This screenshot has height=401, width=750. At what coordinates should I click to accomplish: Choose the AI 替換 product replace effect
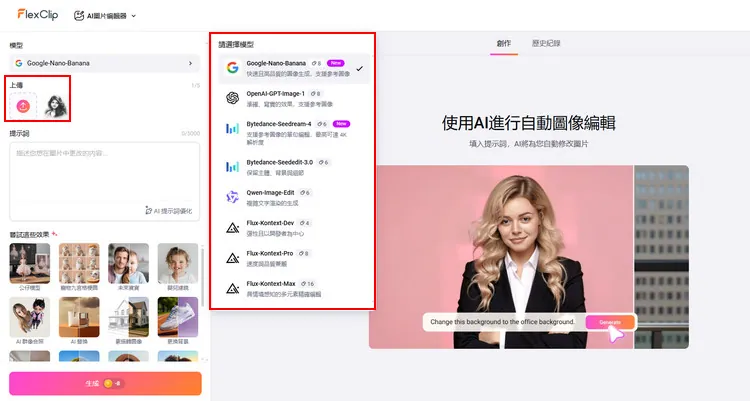[x=79, y=317]
